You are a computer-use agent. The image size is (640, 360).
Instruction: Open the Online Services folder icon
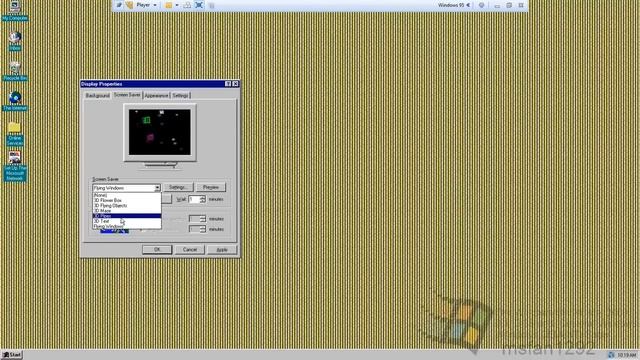[15, 133]
